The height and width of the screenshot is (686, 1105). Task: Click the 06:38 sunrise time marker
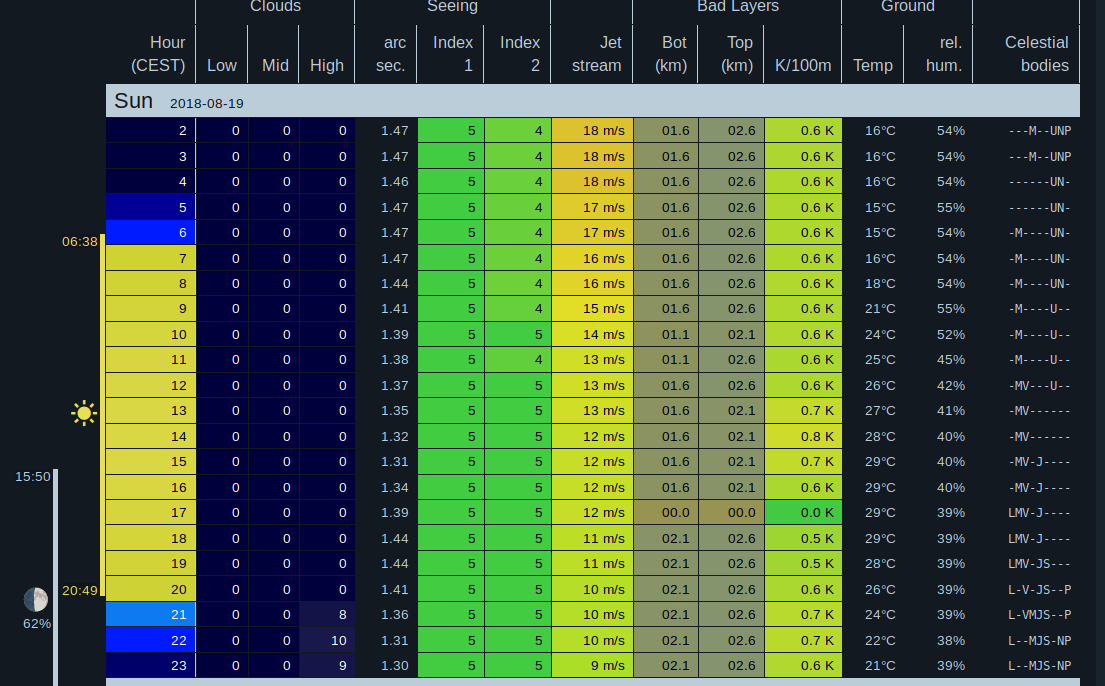[x=80, y=241]
